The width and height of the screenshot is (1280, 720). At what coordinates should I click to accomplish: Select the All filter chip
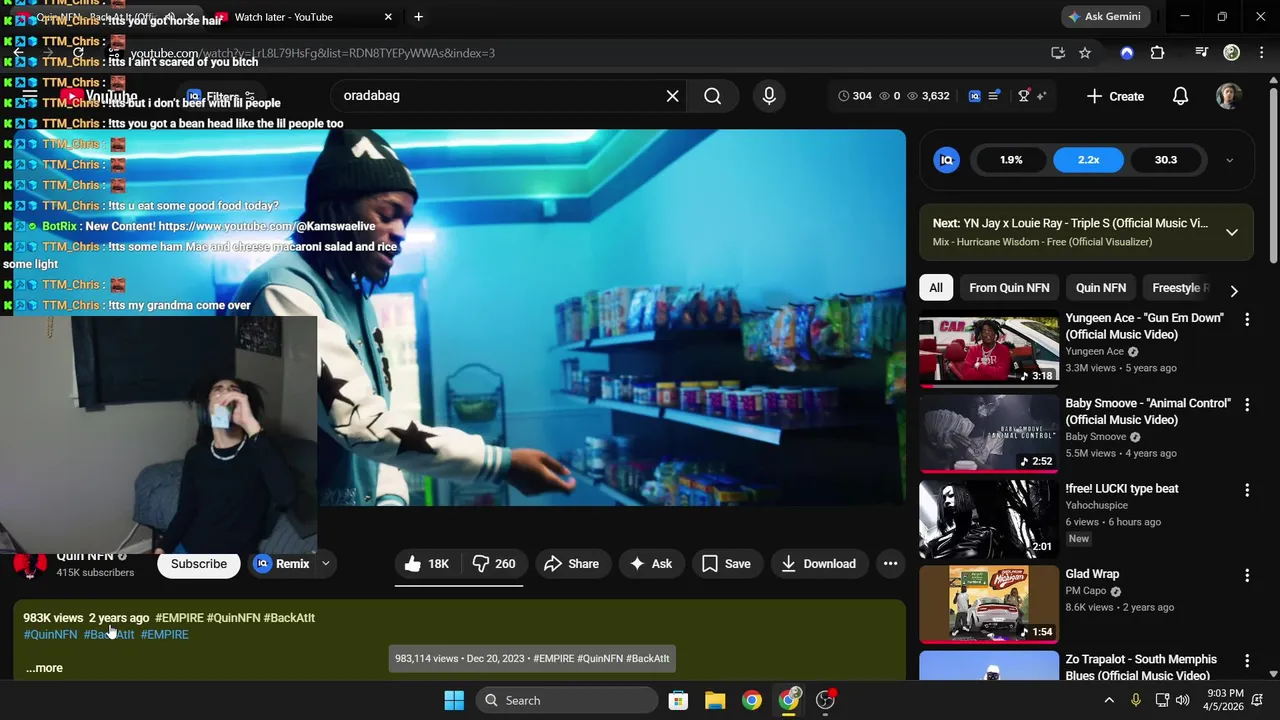coord(935,288)
